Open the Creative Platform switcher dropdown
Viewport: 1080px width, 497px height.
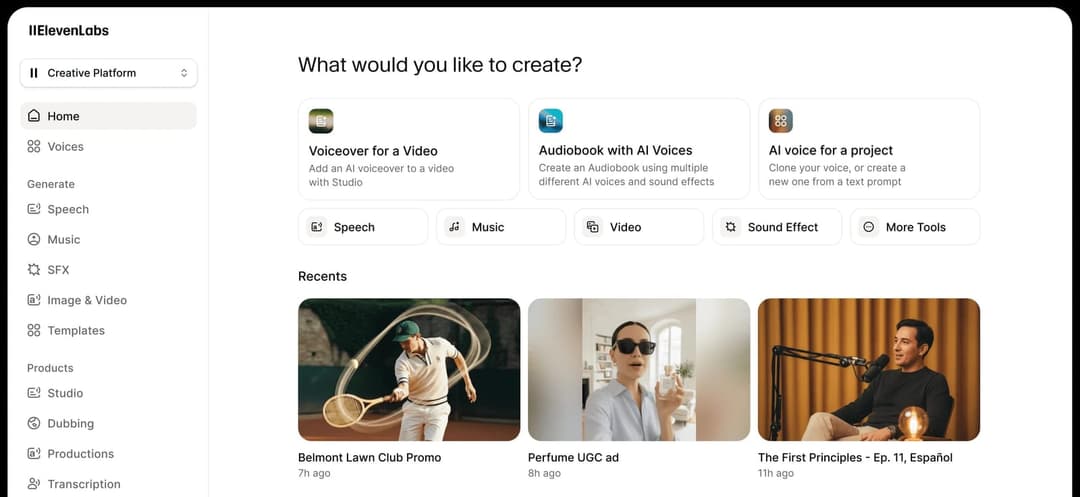[109, 73]
